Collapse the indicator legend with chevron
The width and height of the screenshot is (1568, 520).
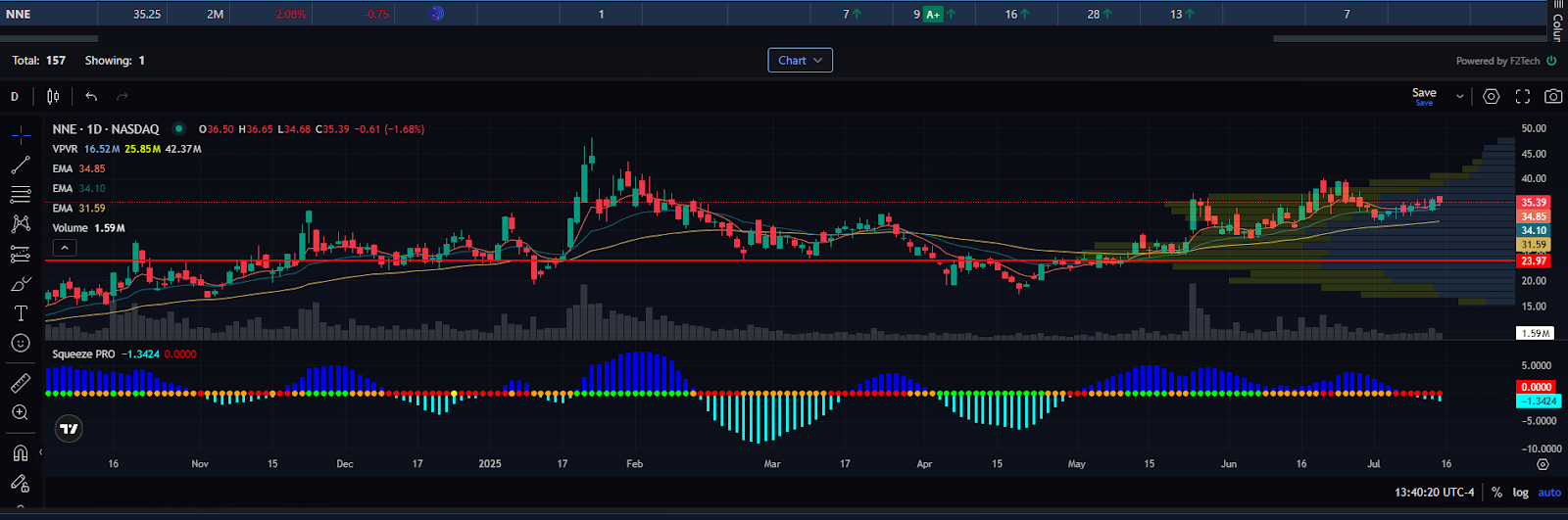click(x=64, y=248)
